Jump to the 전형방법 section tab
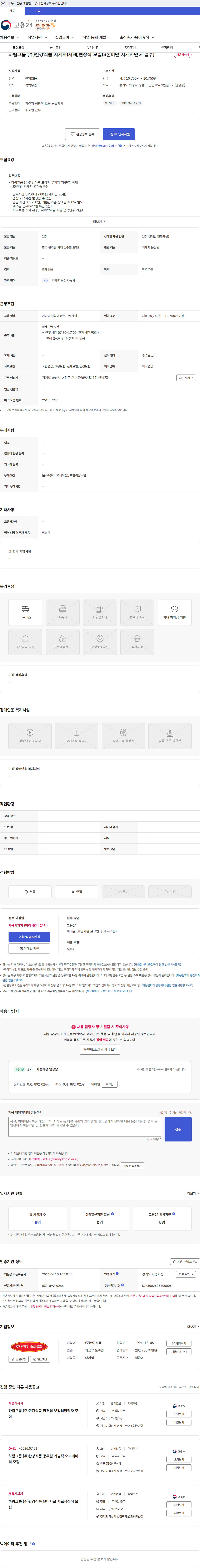The image size is (200, 1568). [167, 47]
